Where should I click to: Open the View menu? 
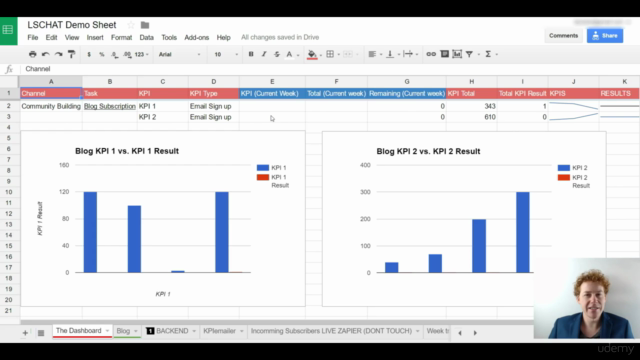tap(72, 38)
